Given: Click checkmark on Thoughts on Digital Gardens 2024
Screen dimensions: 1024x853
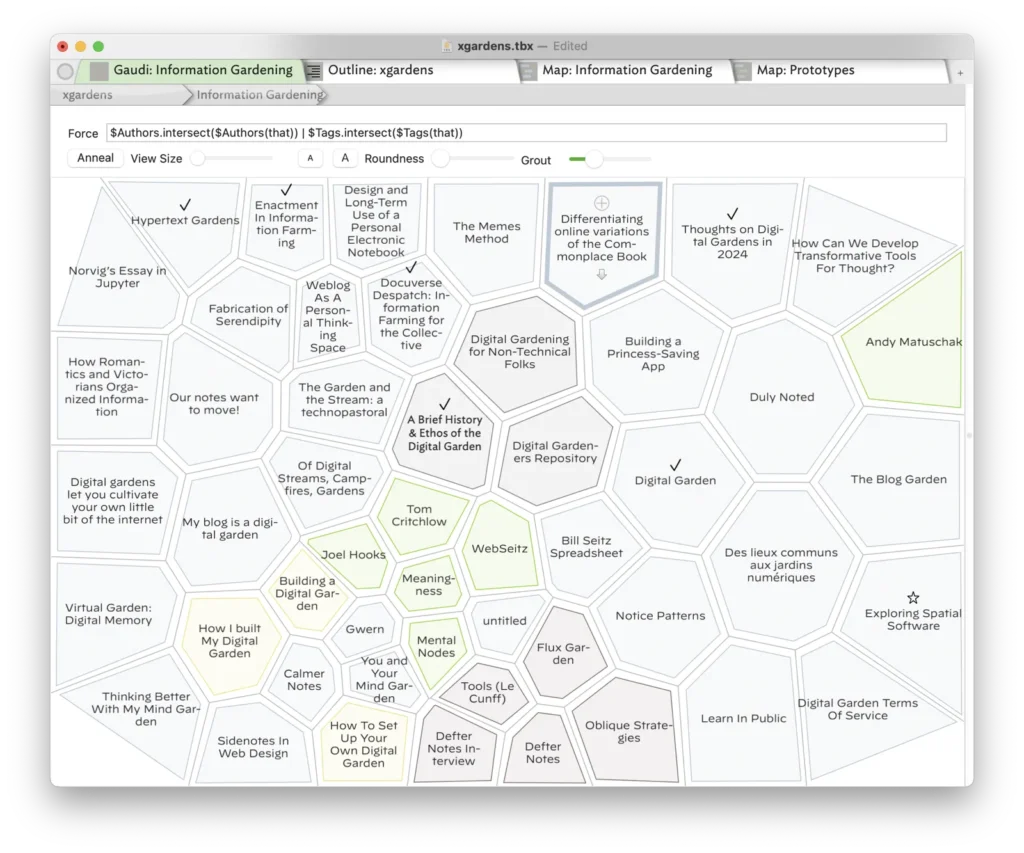Looking at the screenshot, I should (733, 214).
